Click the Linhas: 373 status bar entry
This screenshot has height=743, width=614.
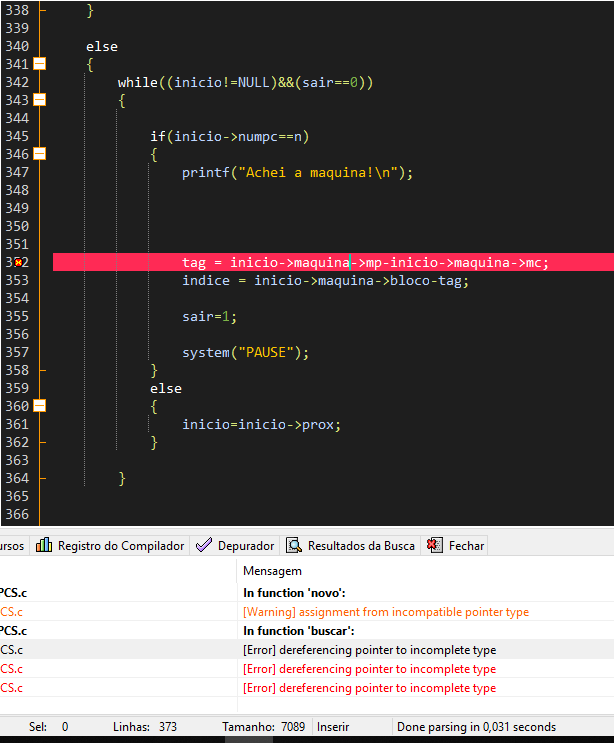144,726
